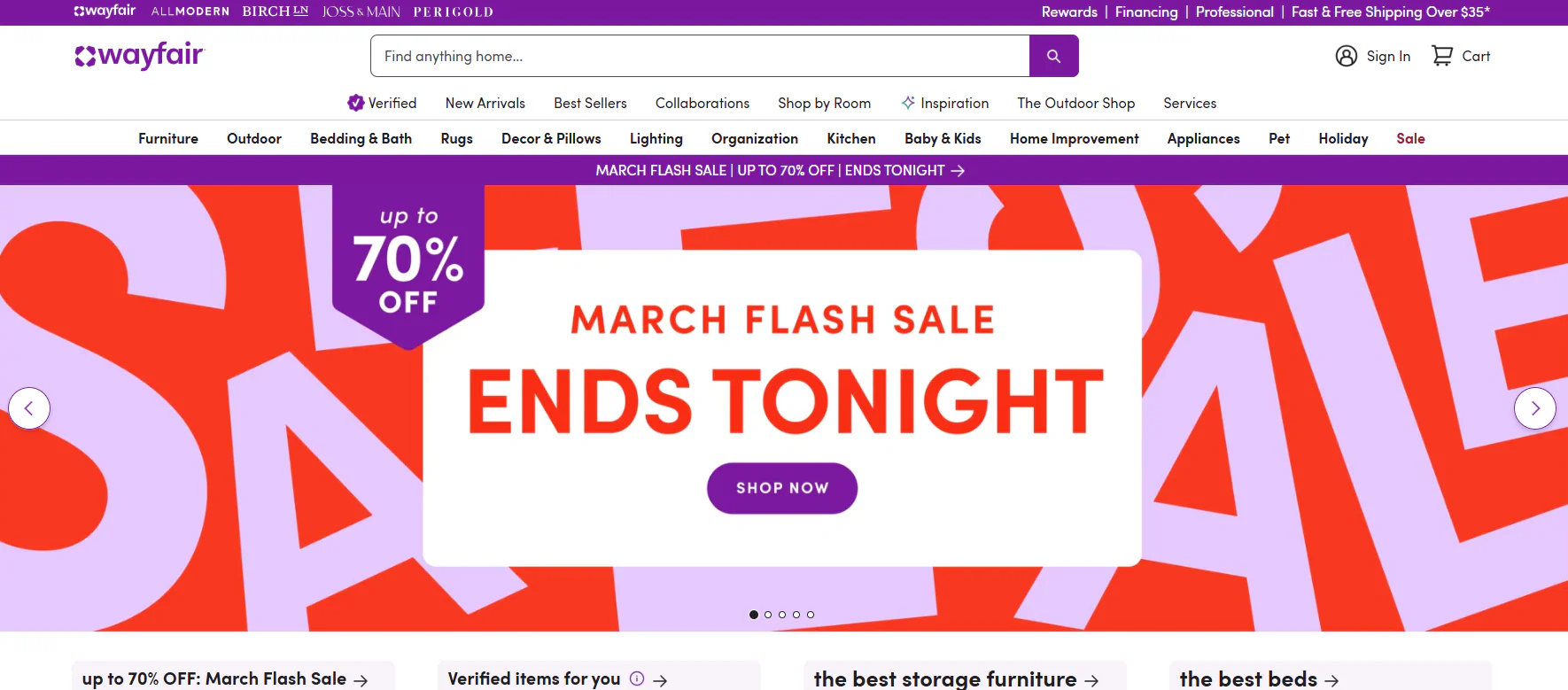The width and height of the screenshot is (1568, 690).
Task: Click the Wayfair logo icon
Action: 86,55
